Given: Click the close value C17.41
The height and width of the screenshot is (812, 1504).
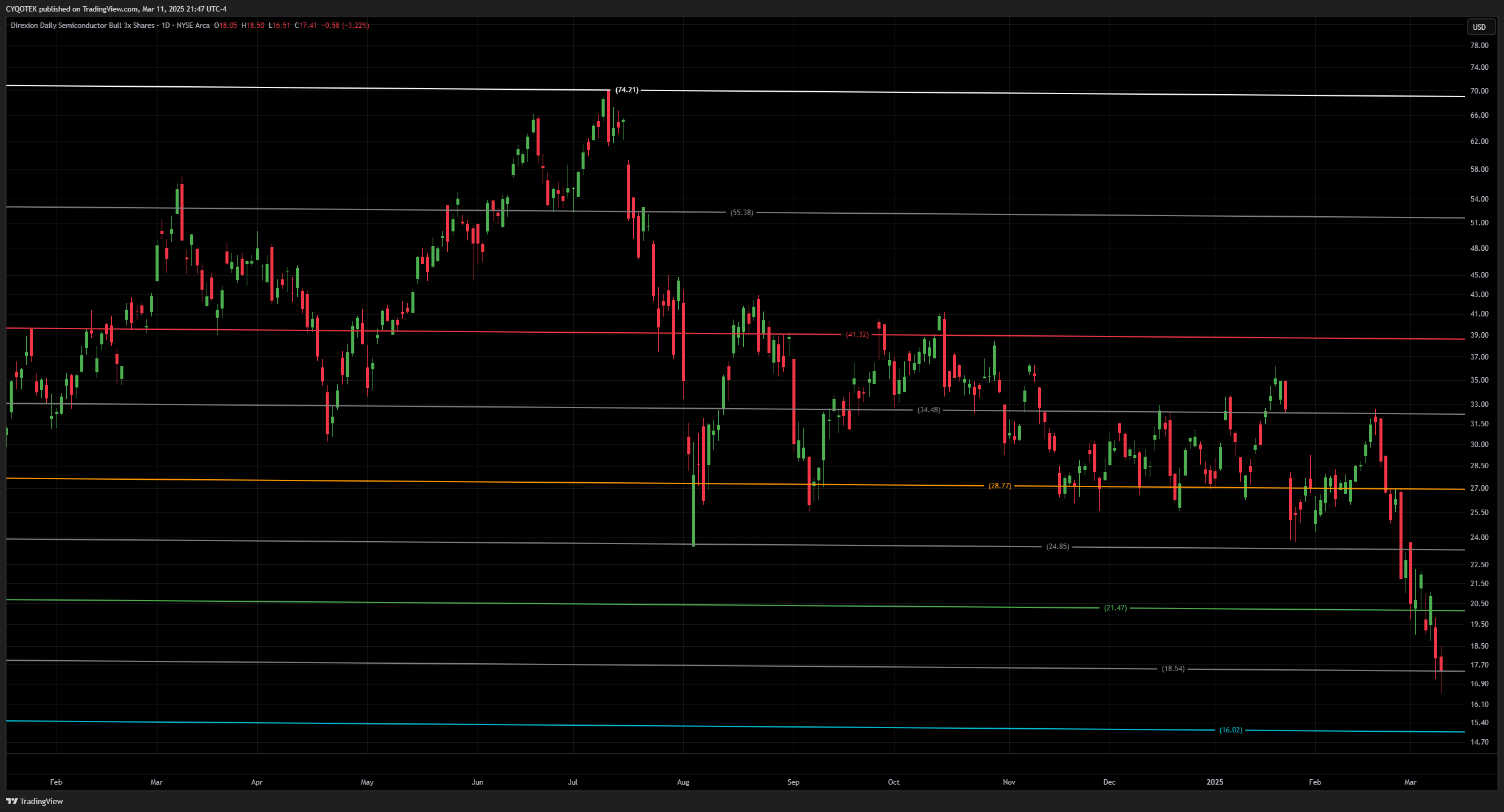Looking at the screenshot, I should 306,26.
